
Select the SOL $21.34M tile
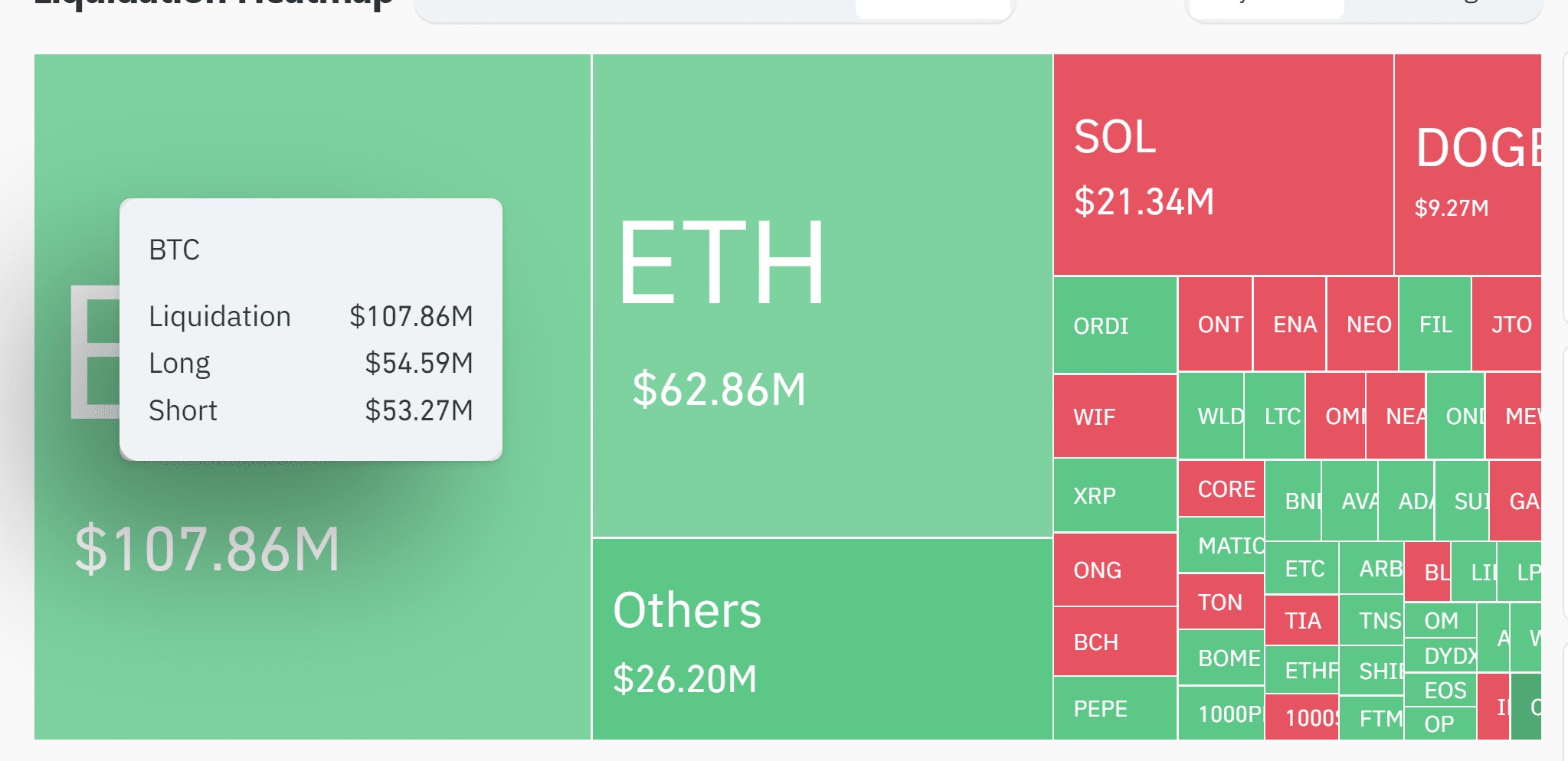pyautogui.click(x=1223, y=165)
